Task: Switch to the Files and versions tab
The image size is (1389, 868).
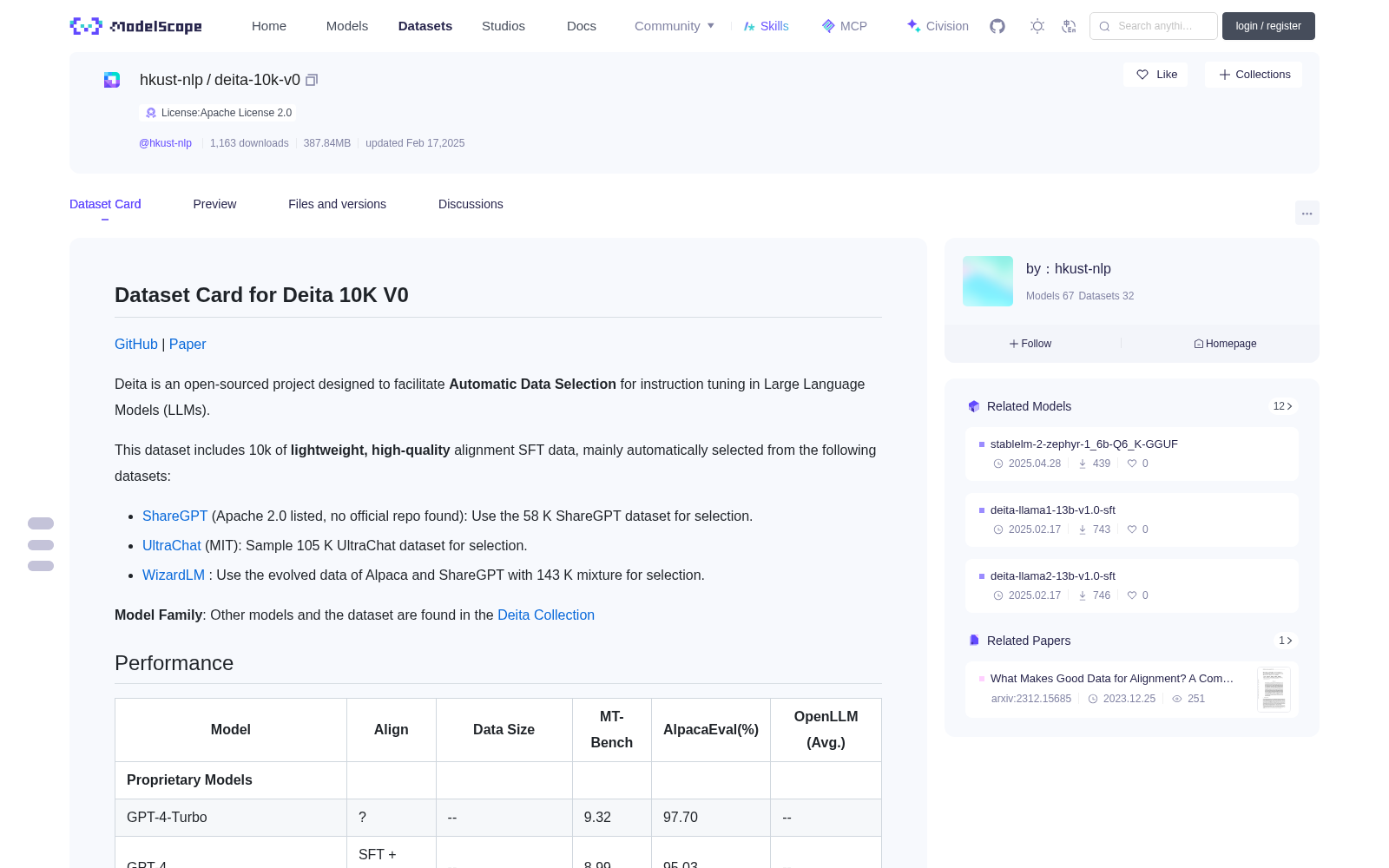Action: pyautogui.click(x=337, y=204)
